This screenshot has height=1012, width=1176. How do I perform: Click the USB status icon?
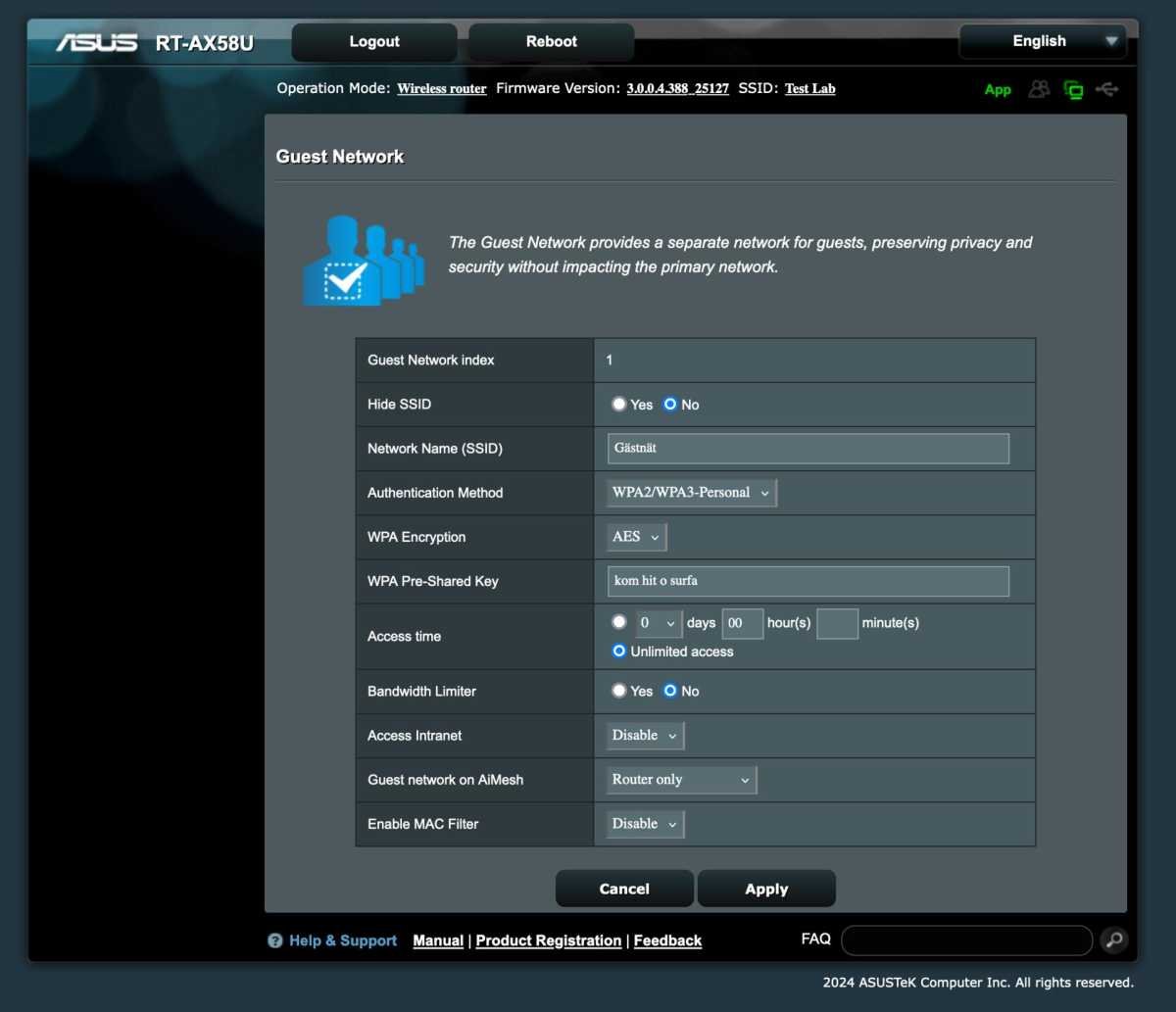(1107, 89)
